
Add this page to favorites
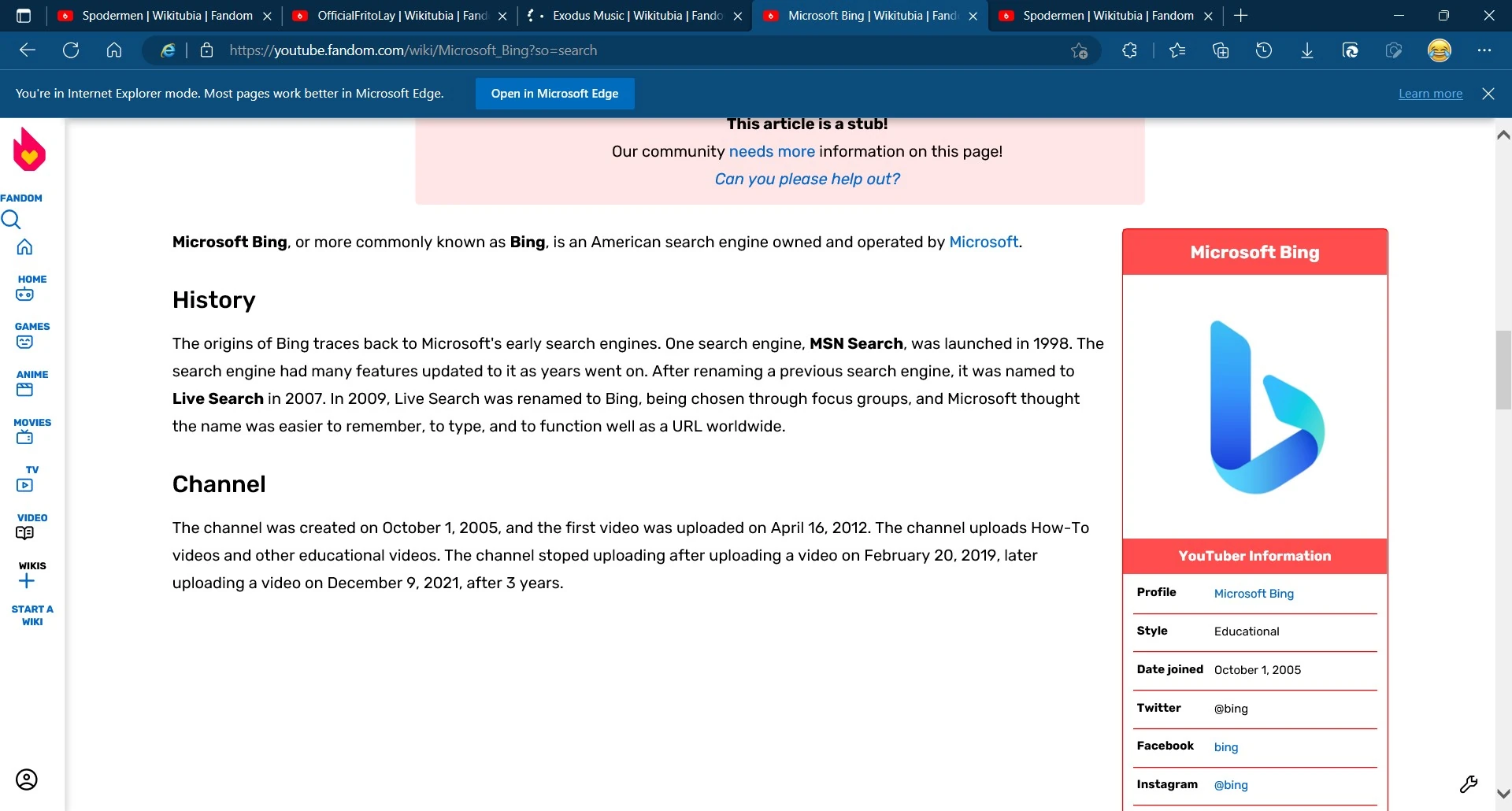point(1080,50)
